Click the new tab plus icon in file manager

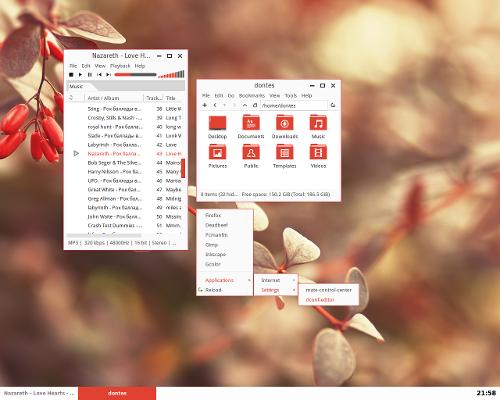coord(205,105)
